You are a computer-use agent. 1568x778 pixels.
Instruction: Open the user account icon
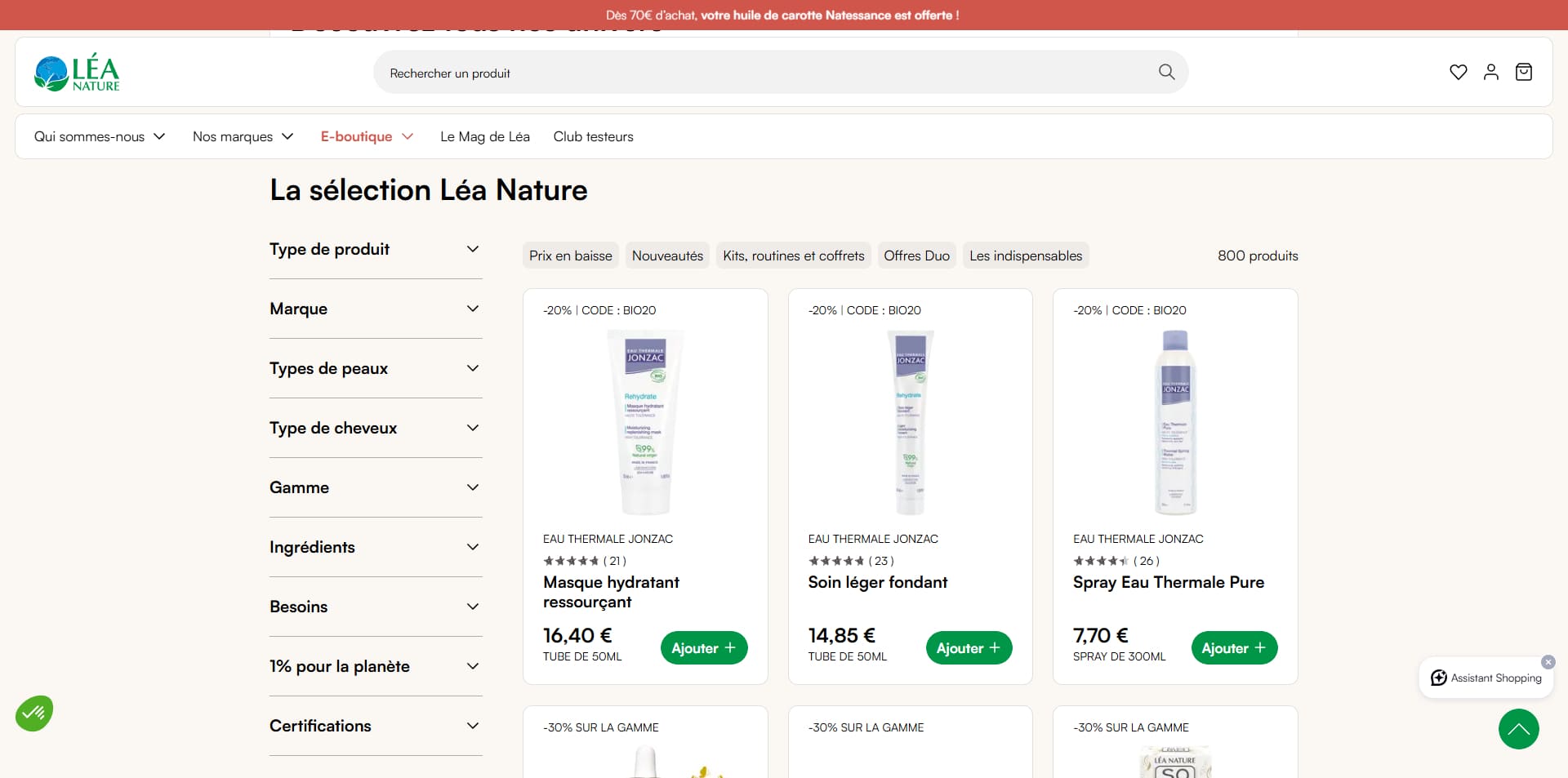point(1490,72)
